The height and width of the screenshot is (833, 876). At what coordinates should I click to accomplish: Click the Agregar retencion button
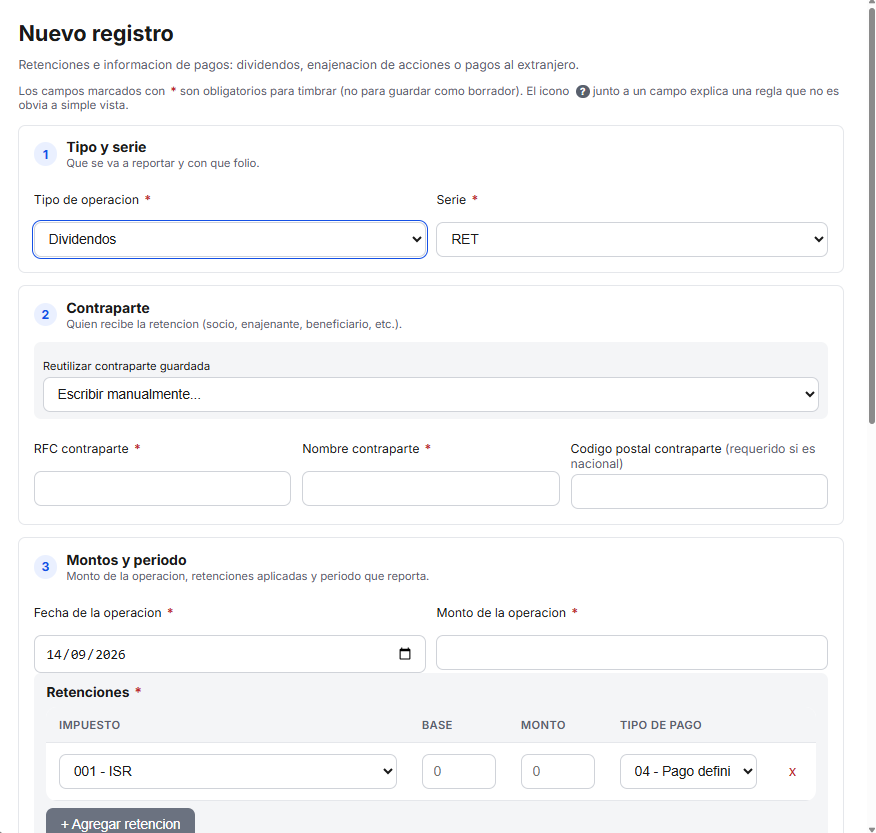point(120,822)
